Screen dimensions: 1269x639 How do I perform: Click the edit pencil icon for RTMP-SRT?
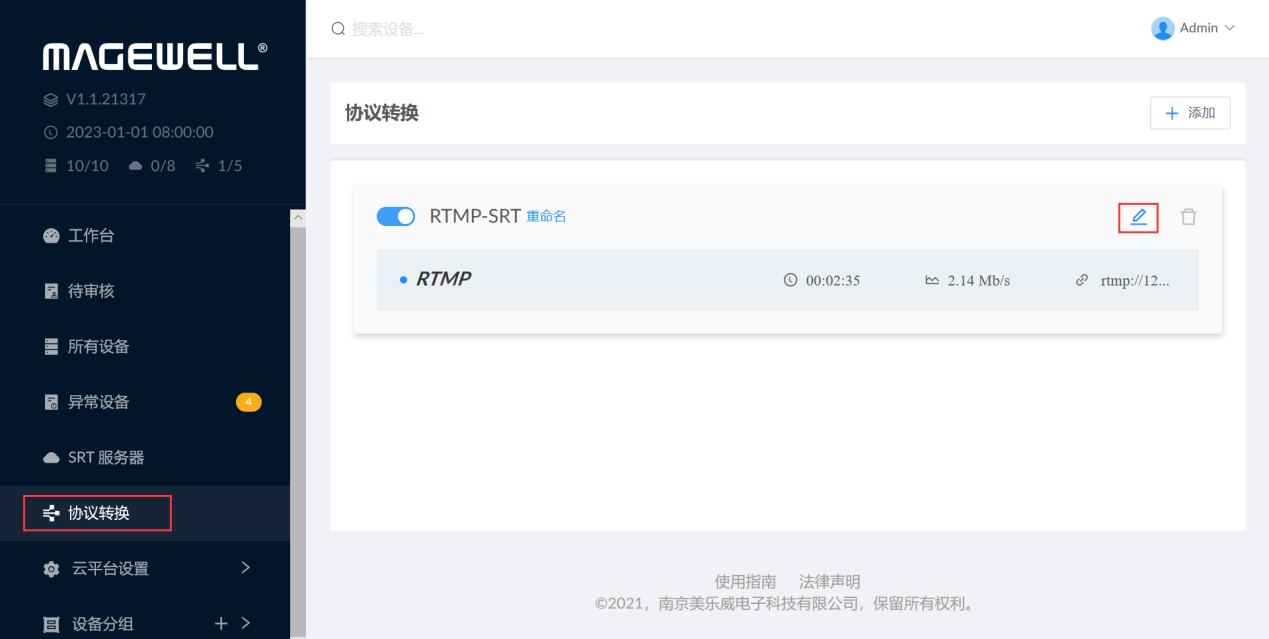(x=1138, y=217)
